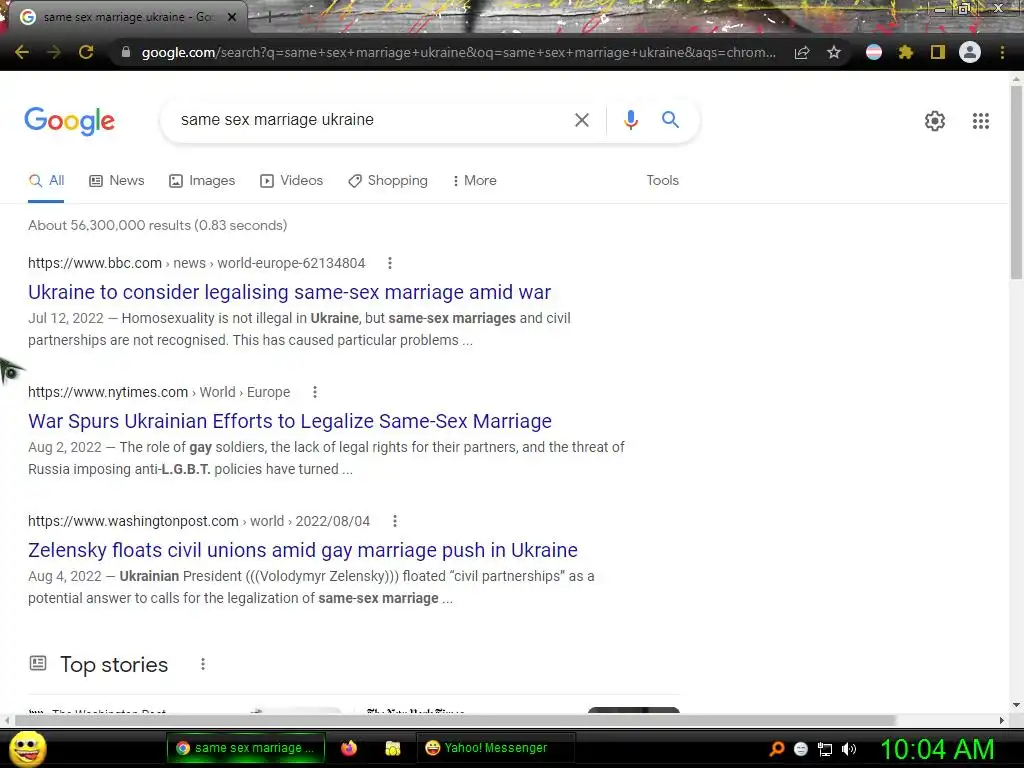Viewport: 1024px width, 768px height.
Task: Open Google settings gear icon
Action: point(935,121)
